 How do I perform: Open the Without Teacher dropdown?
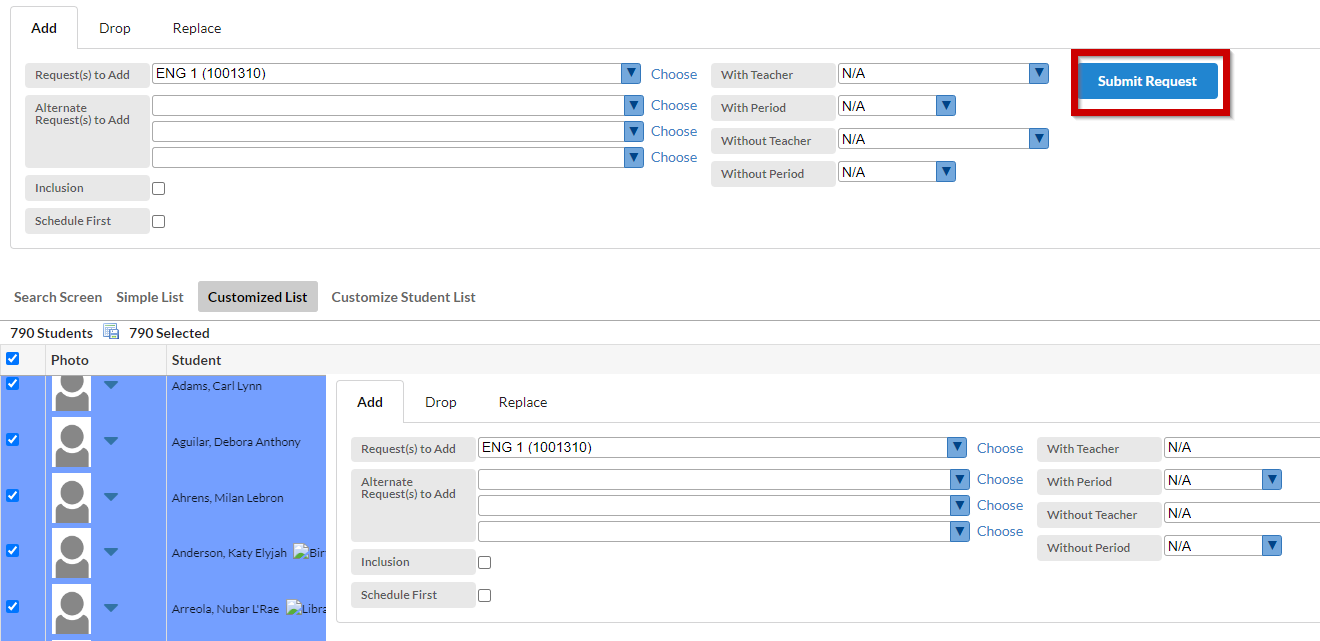point(1037,138)
